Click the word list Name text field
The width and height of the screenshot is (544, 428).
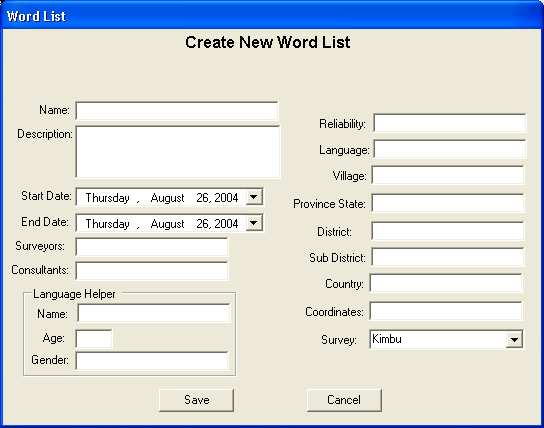pos(177,111)
